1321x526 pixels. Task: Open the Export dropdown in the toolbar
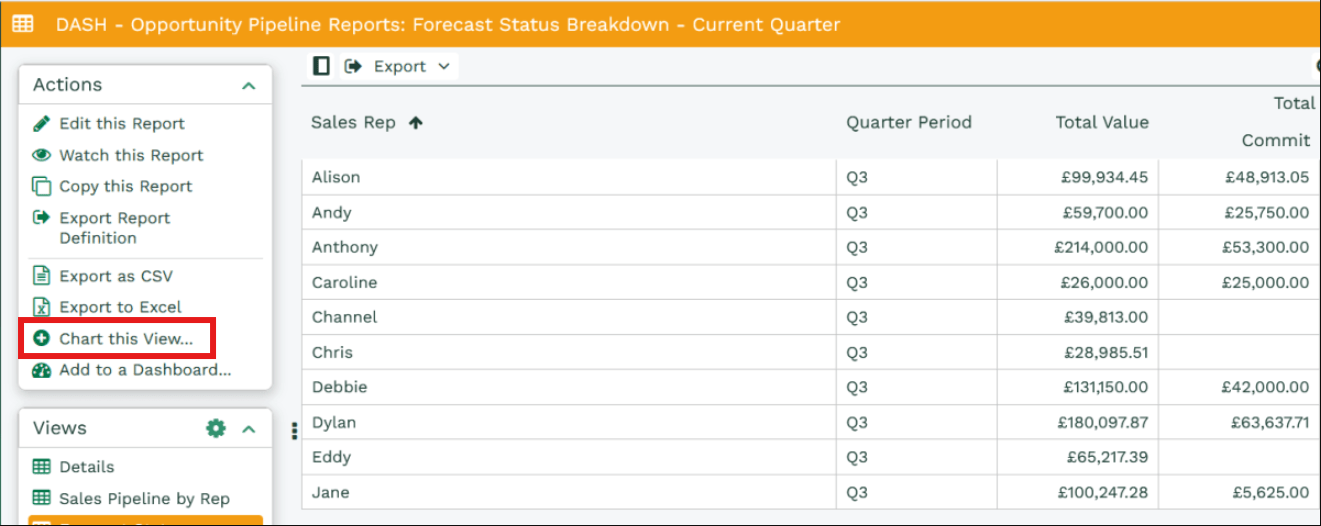click(x=399, y=66)
